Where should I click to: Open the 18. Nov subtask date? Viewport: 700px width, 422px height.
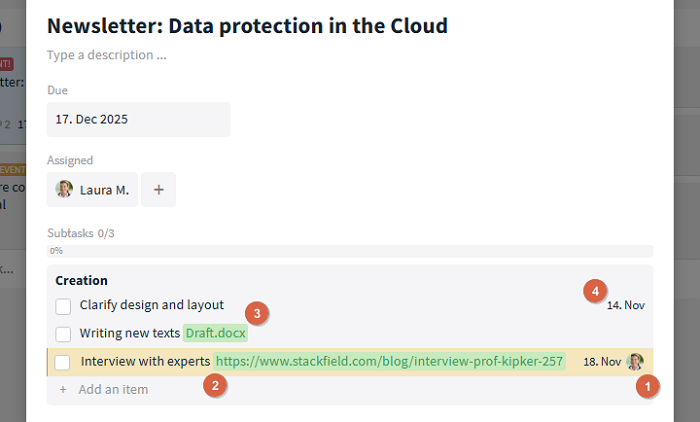point(602,361)
